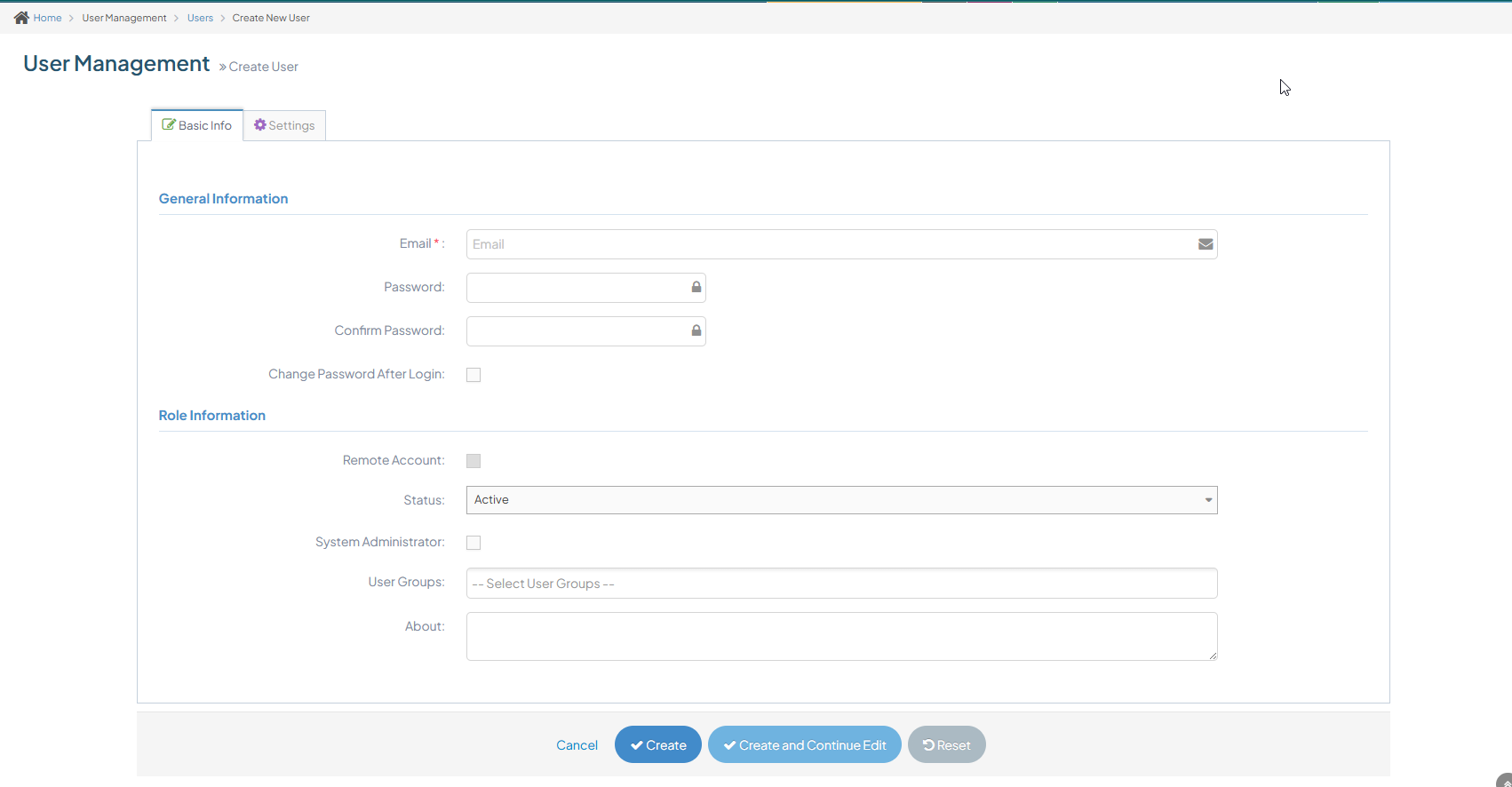Enable Change Password After Login checkbox
Screen dimensions: 1512x787
click(x=473, y=375)
